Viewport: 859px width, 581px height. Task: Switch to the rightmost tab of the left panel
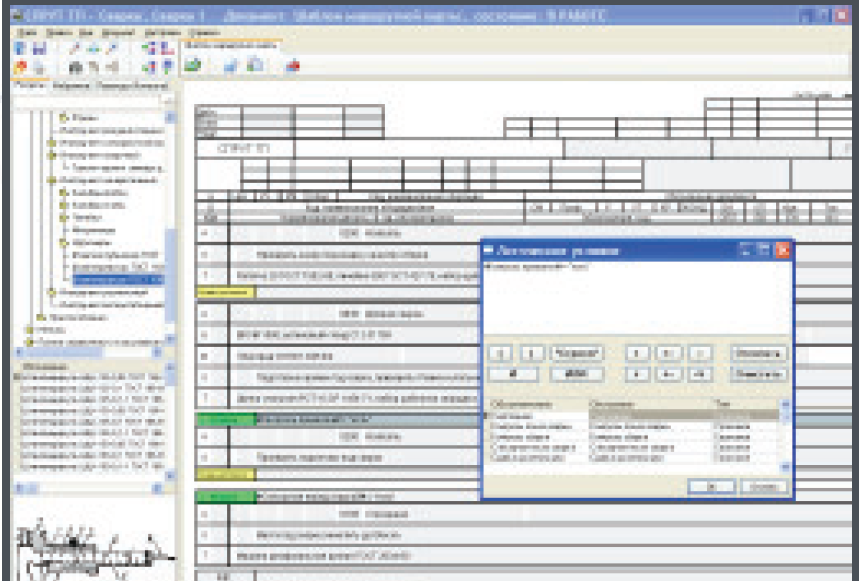point(132,86)
